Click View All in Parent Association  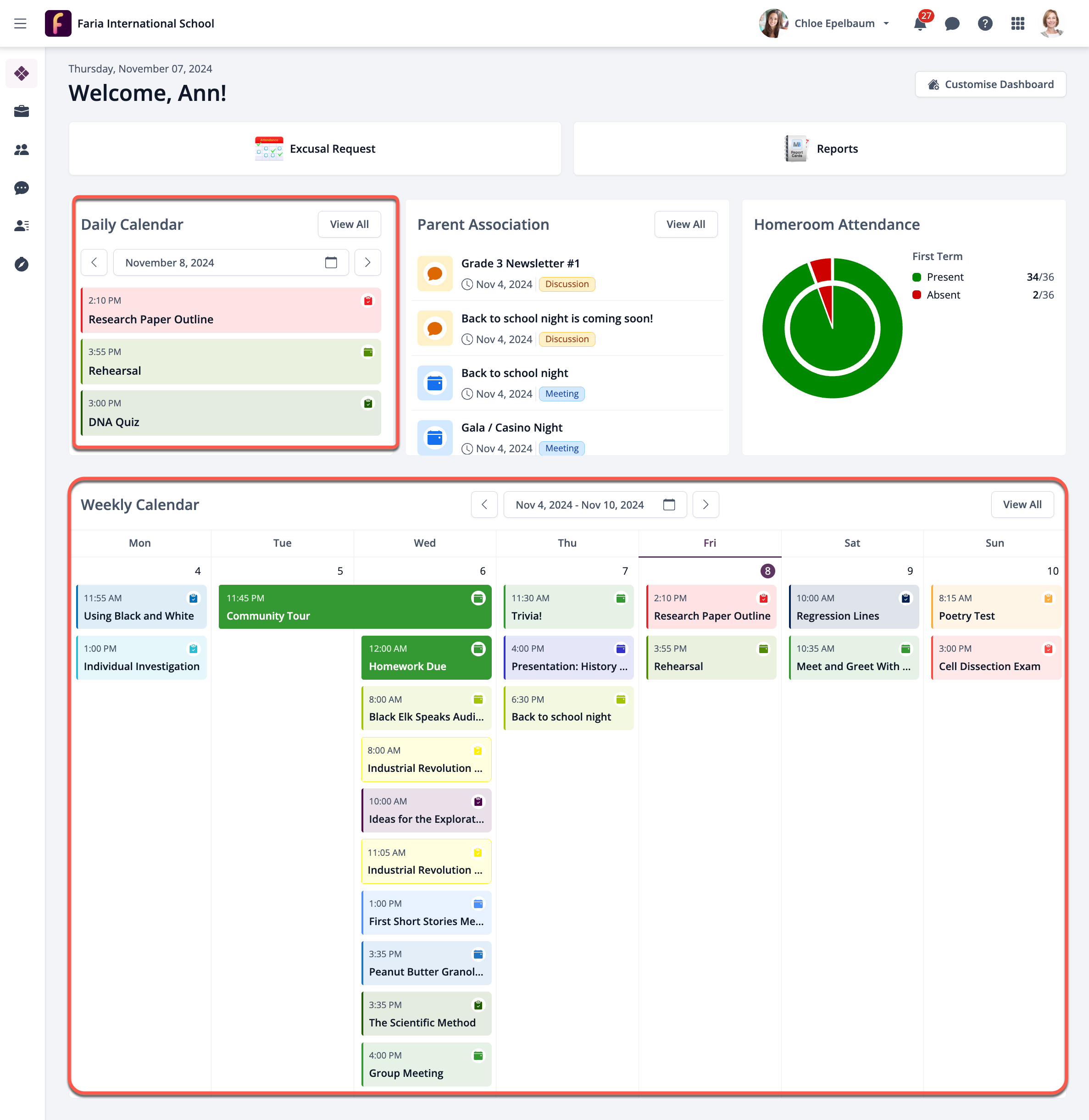click(x=685, y=225)
